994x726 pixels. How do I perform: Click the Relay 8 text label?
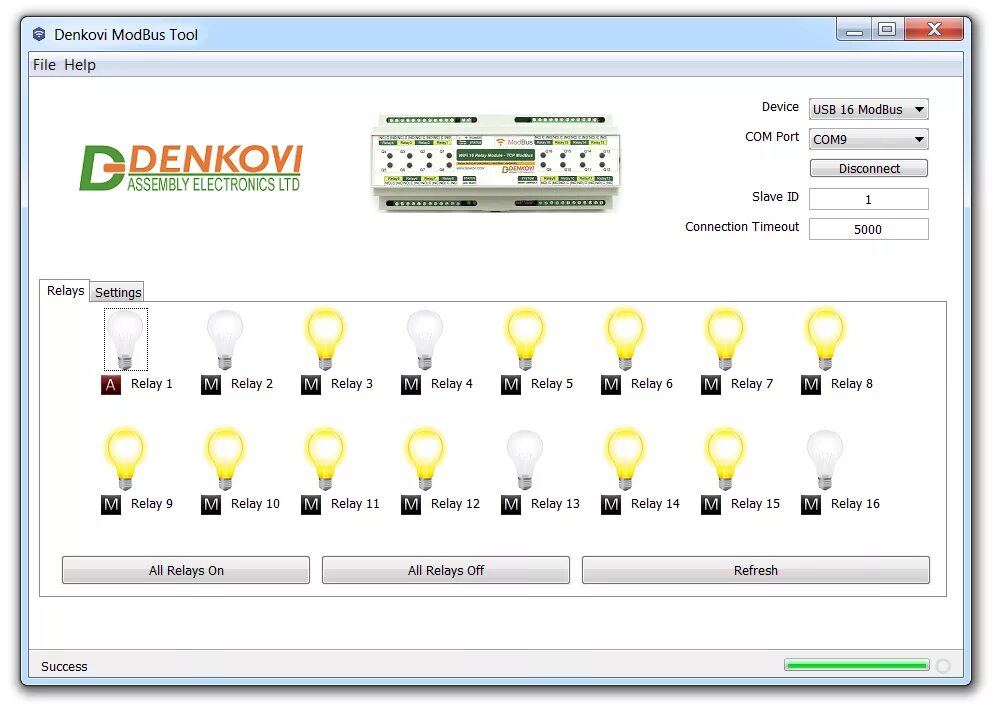(x=851, y=384)
